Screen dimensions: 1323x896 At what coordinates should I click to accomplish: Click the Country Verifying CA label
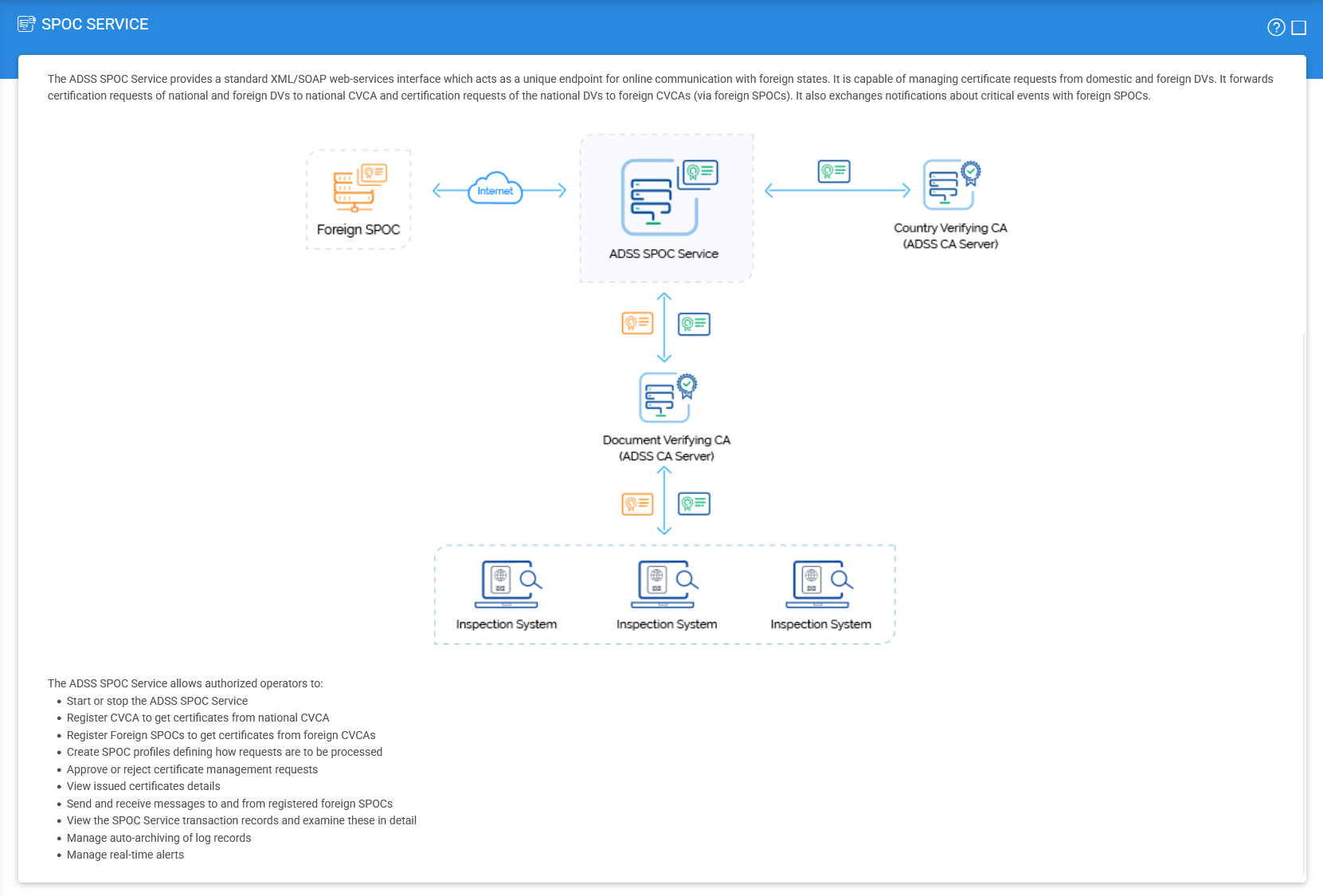tap(950, 236)
